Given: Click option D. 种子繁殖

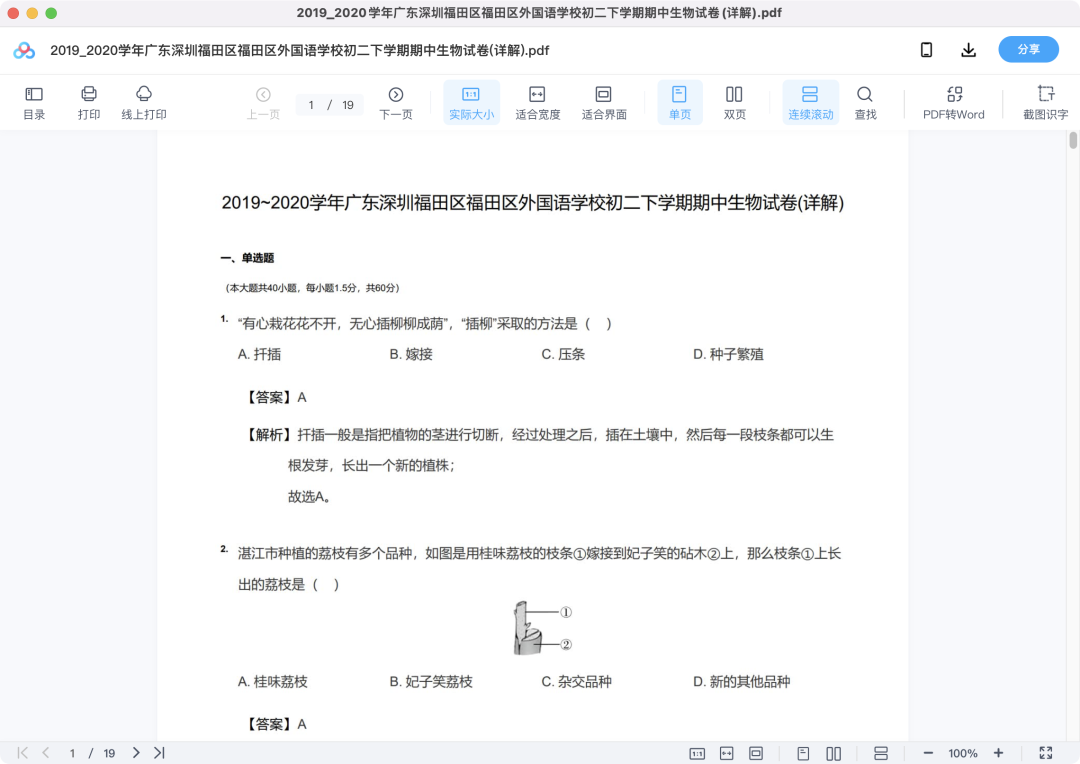Looking at the screenshot, I should coord(728,354).
